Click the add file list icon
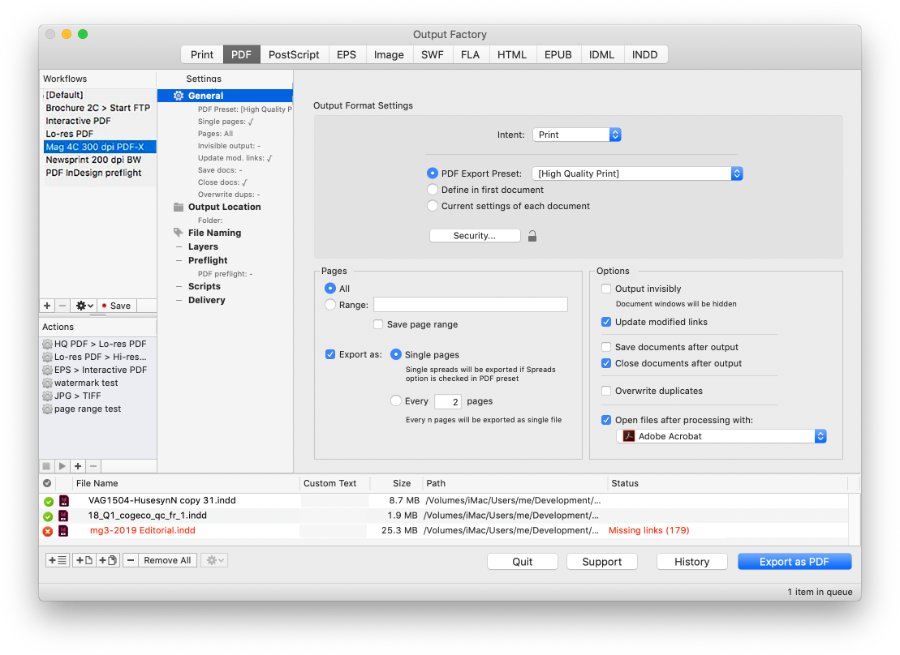The image size is (900, 655). click(57, 561)
